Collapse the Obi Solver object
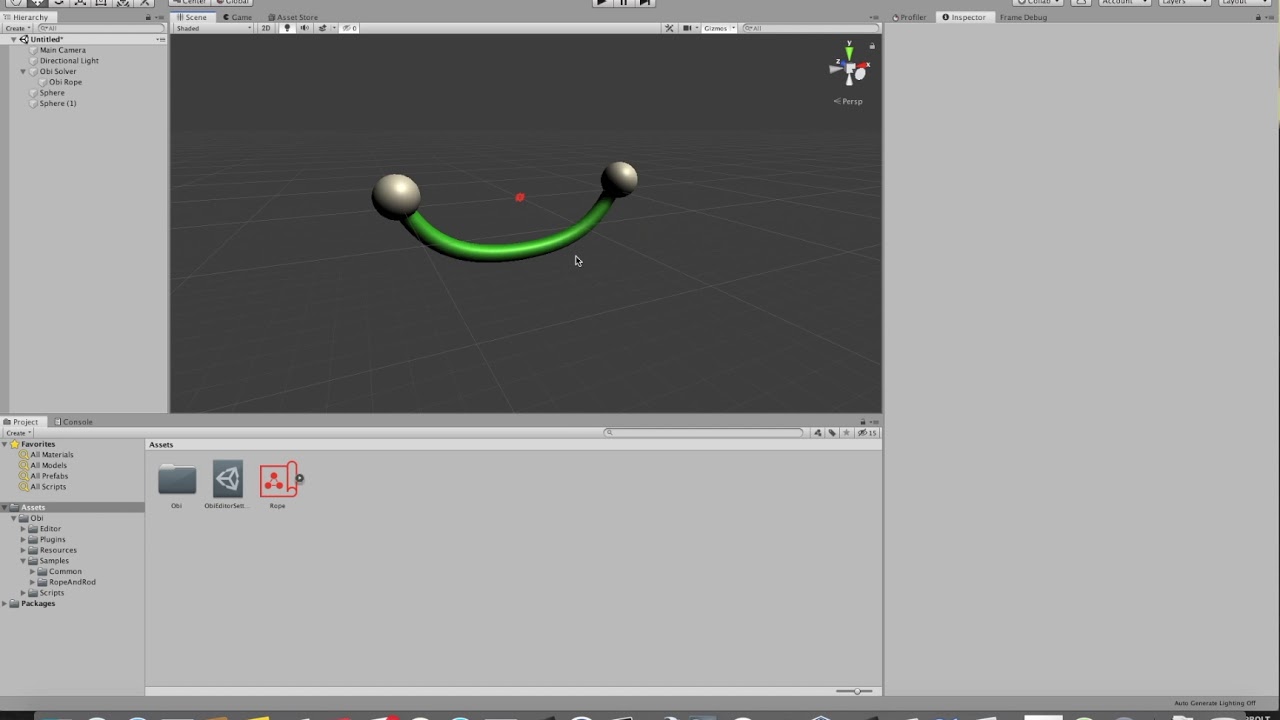 click(x=23, y=72)
